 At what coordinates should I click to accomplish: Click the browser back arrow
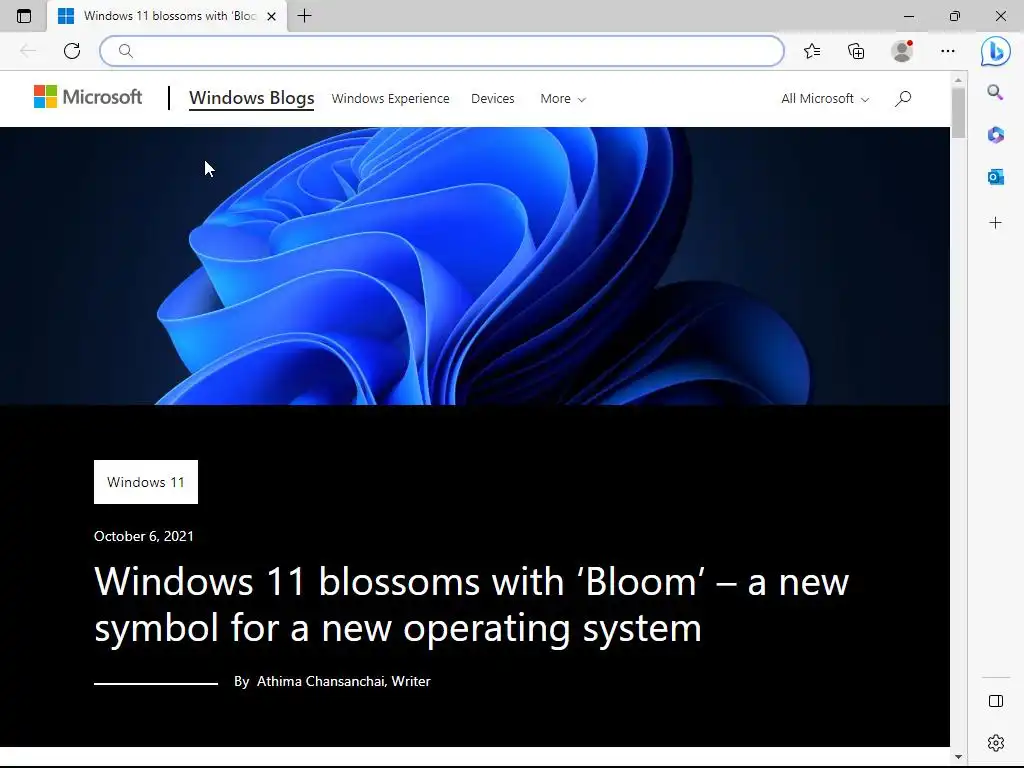(x=27, y=51)
